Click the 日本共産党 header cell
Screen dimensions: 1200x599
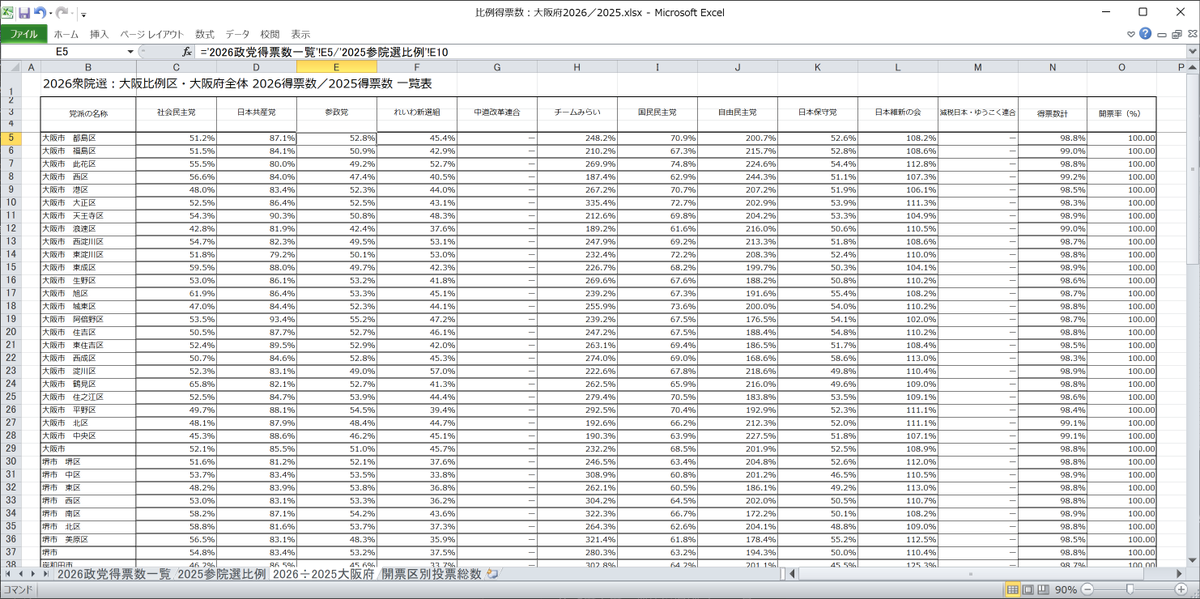256,113
